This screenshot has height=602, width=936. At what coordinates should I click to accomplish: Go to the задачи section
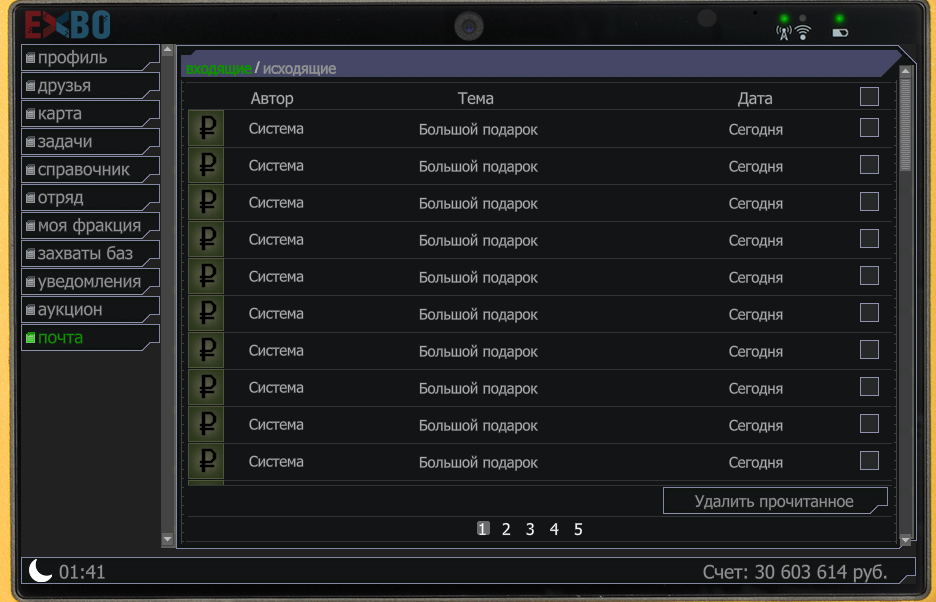(90, 142)
